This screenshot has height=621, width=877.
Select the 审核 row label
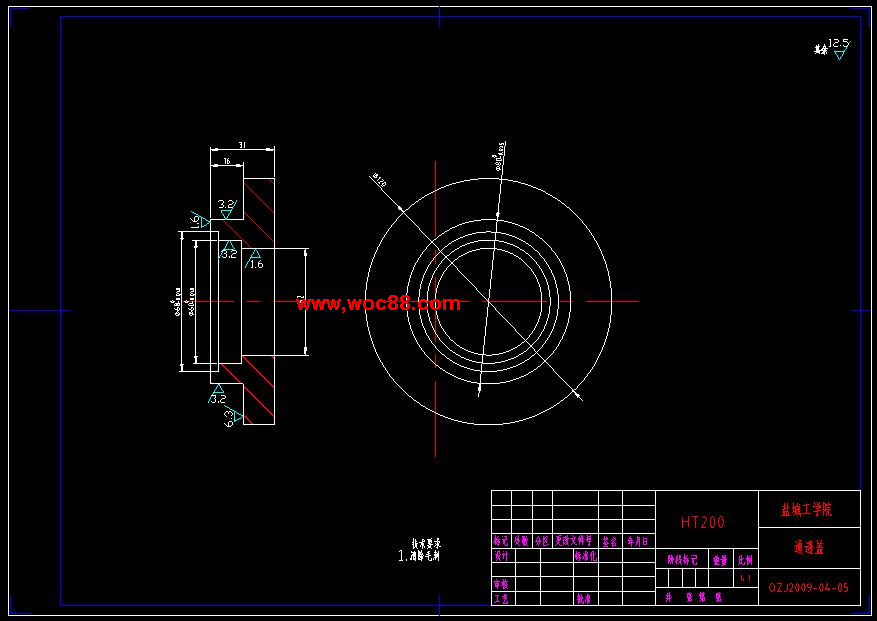pos(501,584)
